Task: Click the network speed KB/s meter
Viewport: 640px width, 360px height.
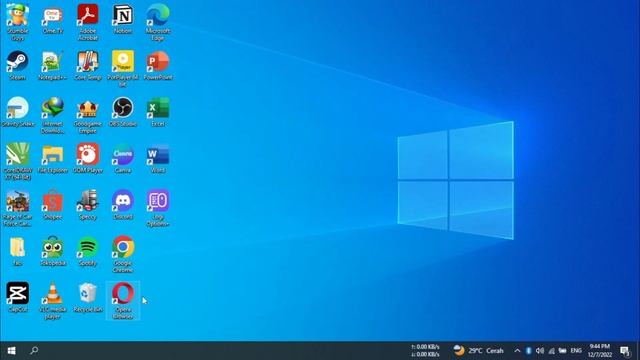Action: pyautogui.click(x=425, y=351)
